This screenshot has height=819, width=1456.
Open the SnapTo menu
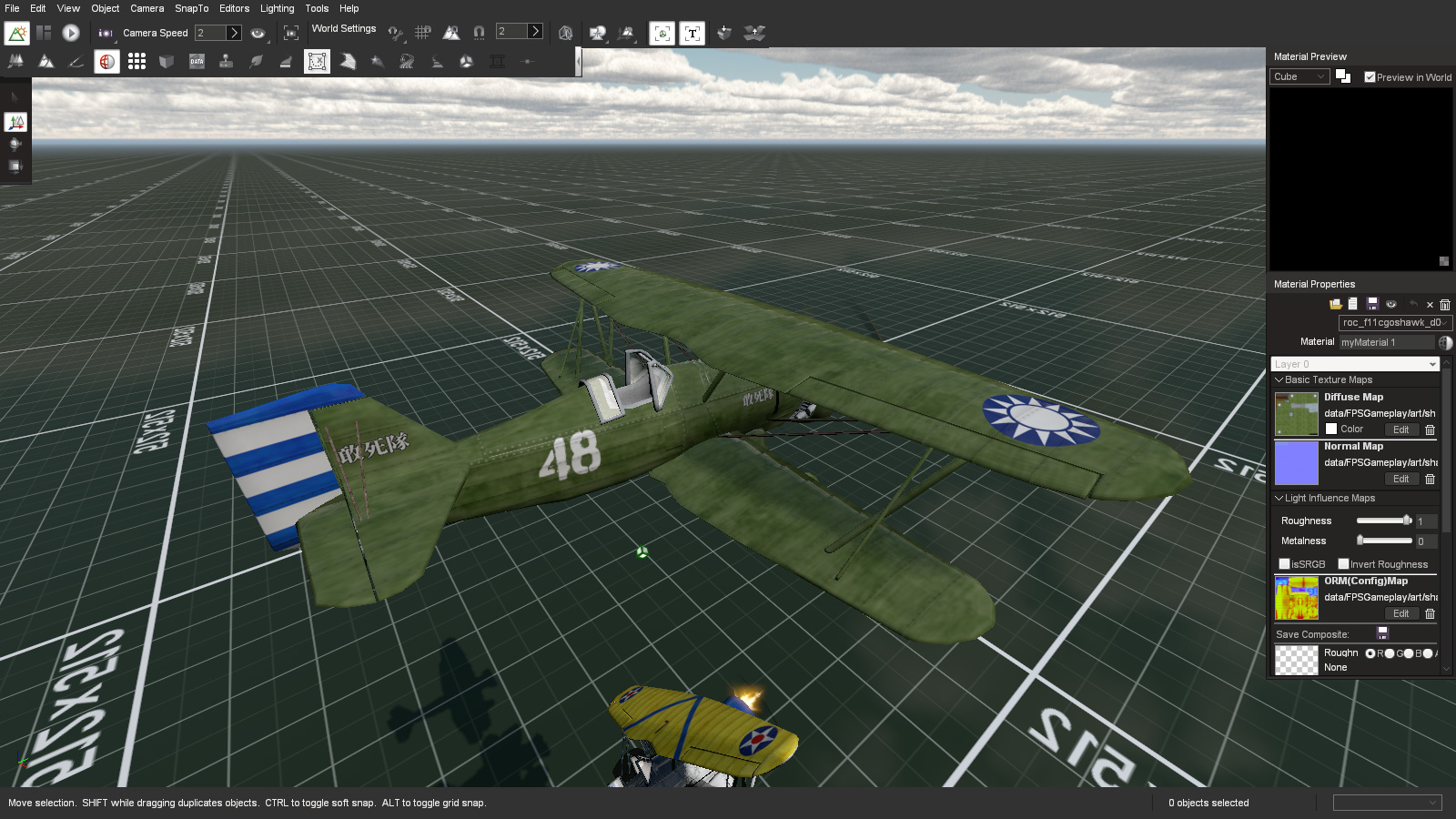pos(192,8)
